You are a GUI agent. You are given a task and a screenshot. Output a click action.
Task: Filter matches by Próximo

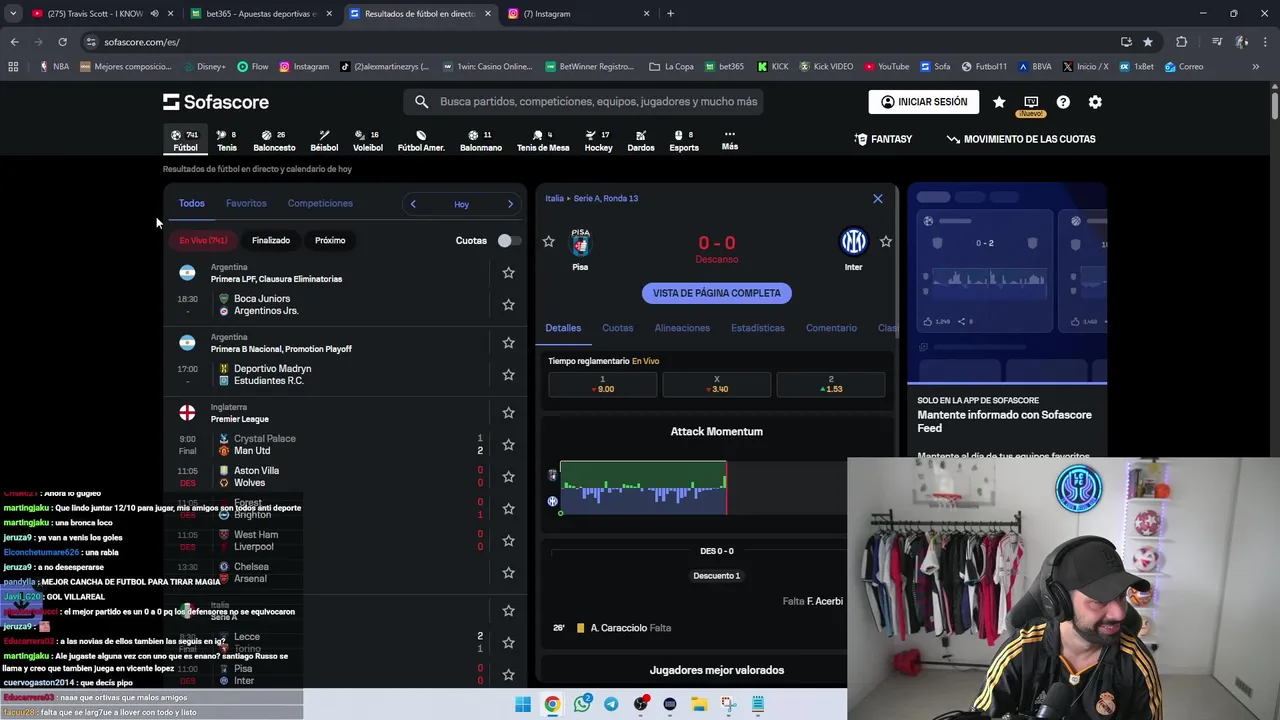(330, 241)
